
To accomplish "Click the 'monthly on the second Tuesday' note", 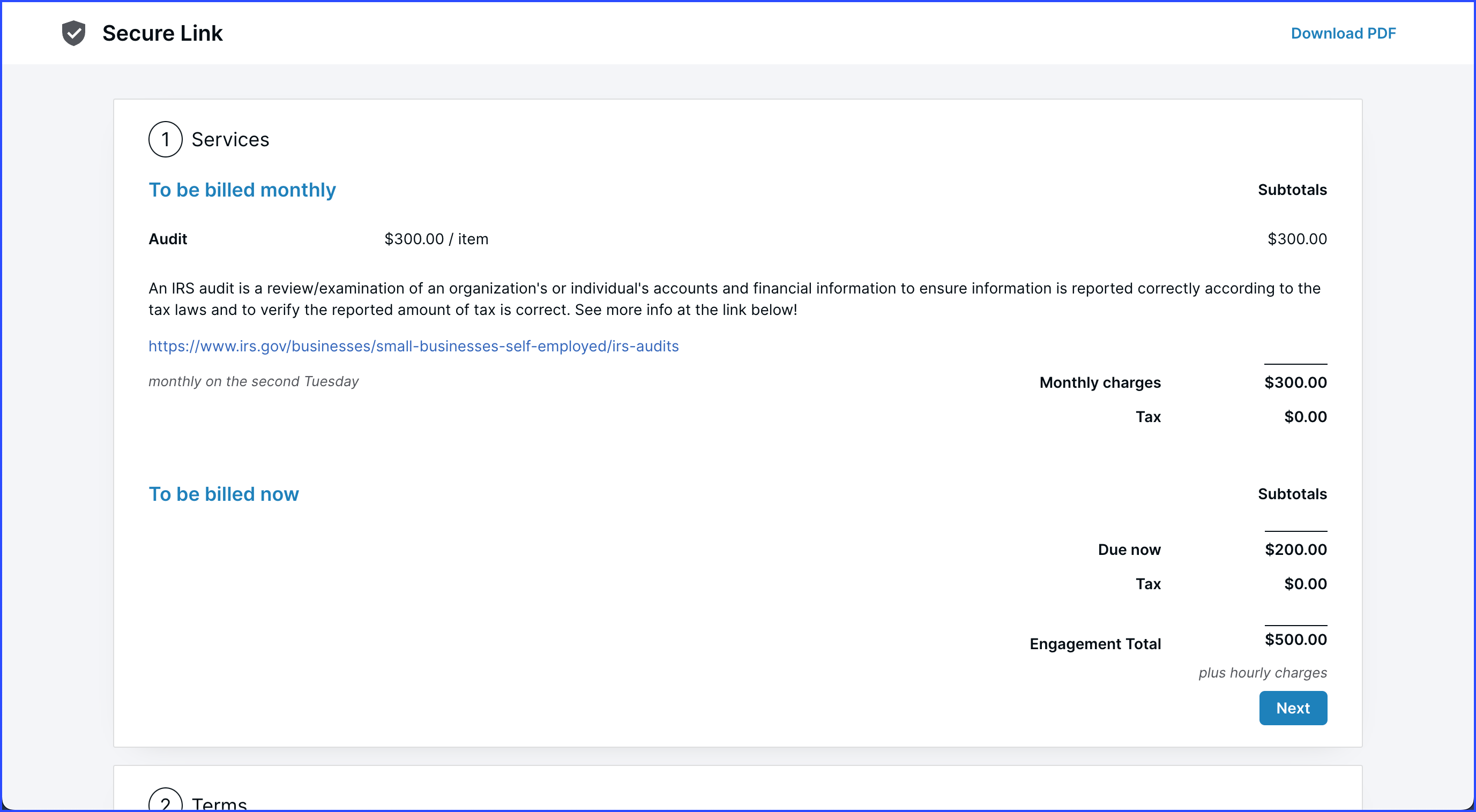I will click(x=254, y=381).
